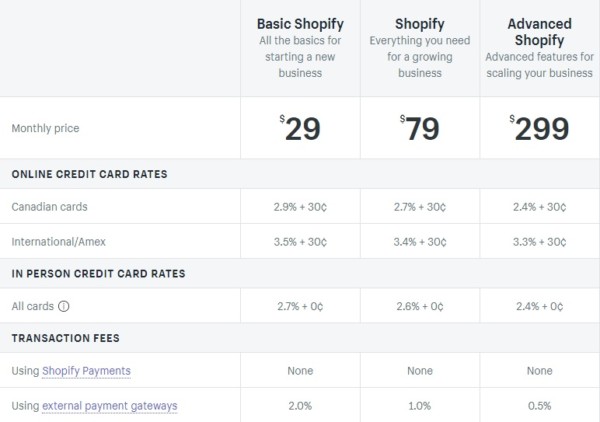Screen dimensions: 600x422
Task: Click the $29 monthly price
Action: click(x=300, y=129)
